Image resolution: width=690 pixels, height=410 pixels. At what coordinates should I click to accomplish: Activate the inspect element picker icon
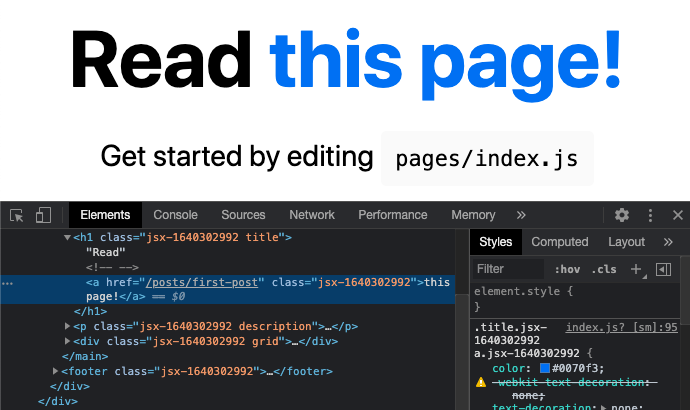[16, 216]
